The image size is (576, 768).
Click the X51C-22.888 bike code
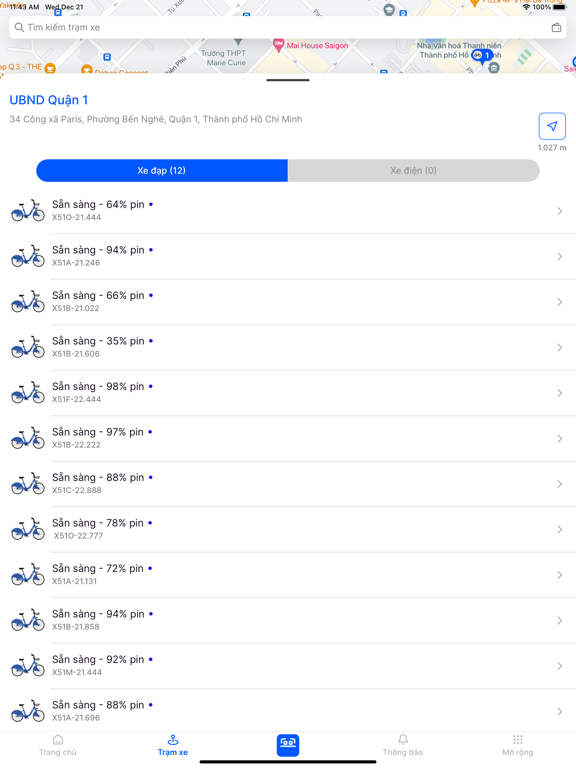[x=76, y=490]
